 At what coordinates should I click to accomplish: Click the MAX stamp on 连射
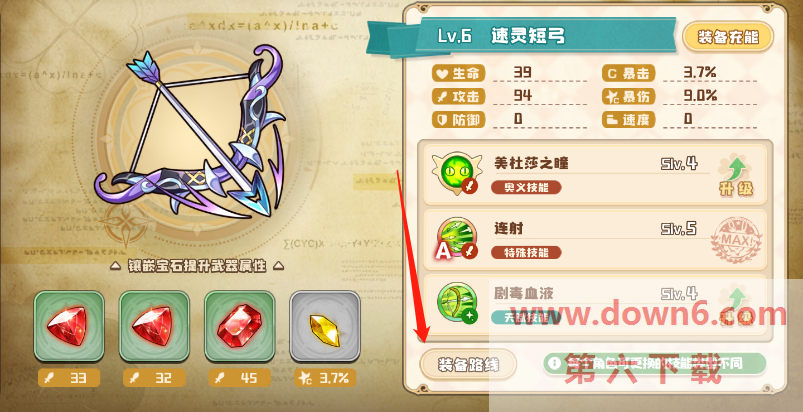pos(736,240)
